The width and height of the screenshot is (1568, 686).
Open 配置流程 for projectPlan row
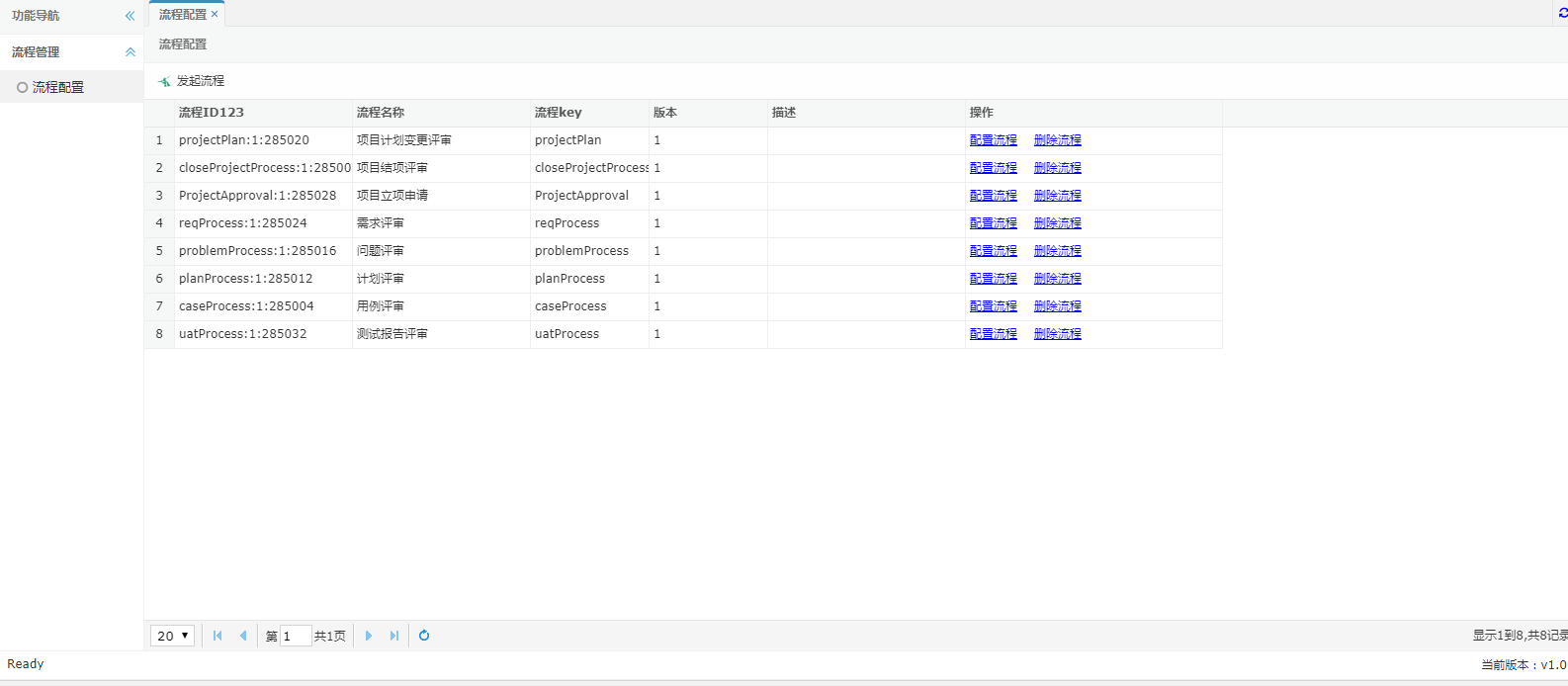pos(993,140)
